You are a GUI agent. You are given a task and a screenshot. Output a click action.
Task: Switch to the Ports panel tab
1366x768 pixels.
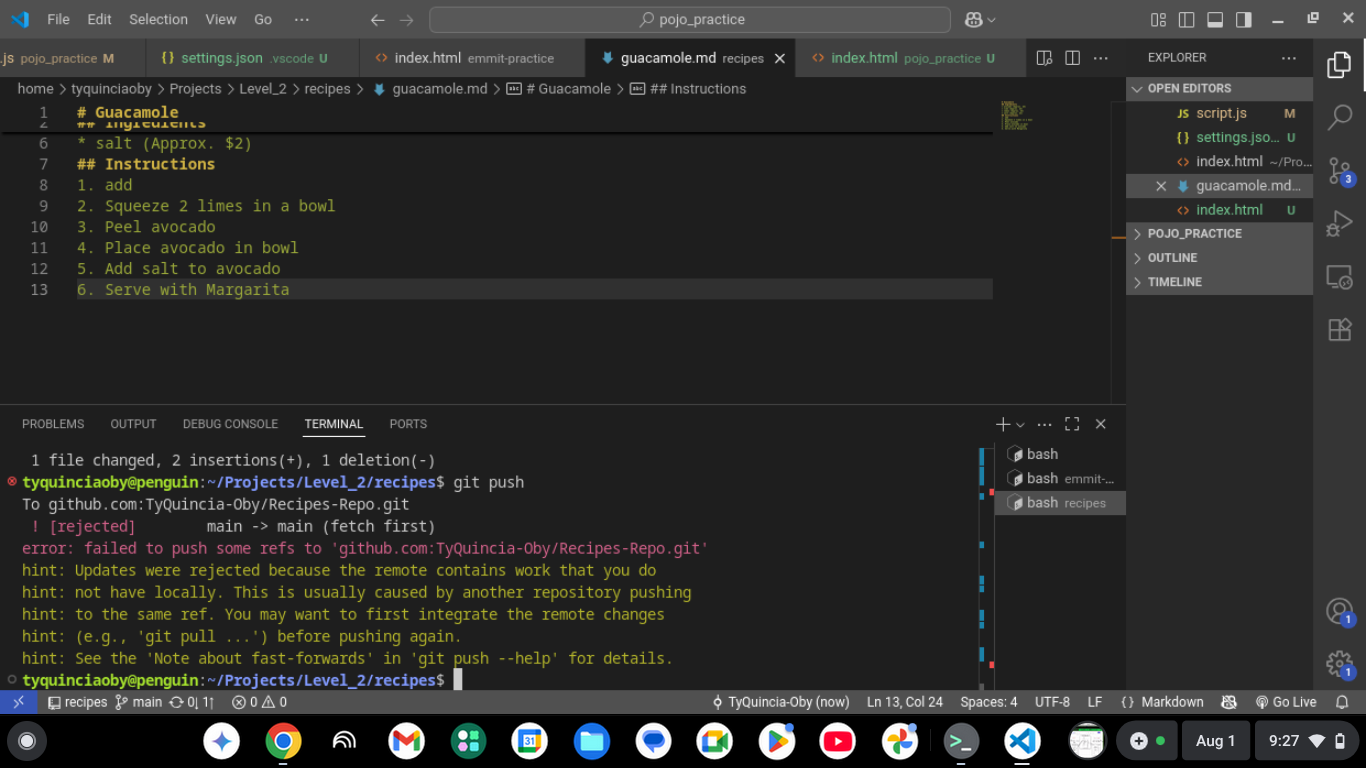tap(408, 424)
